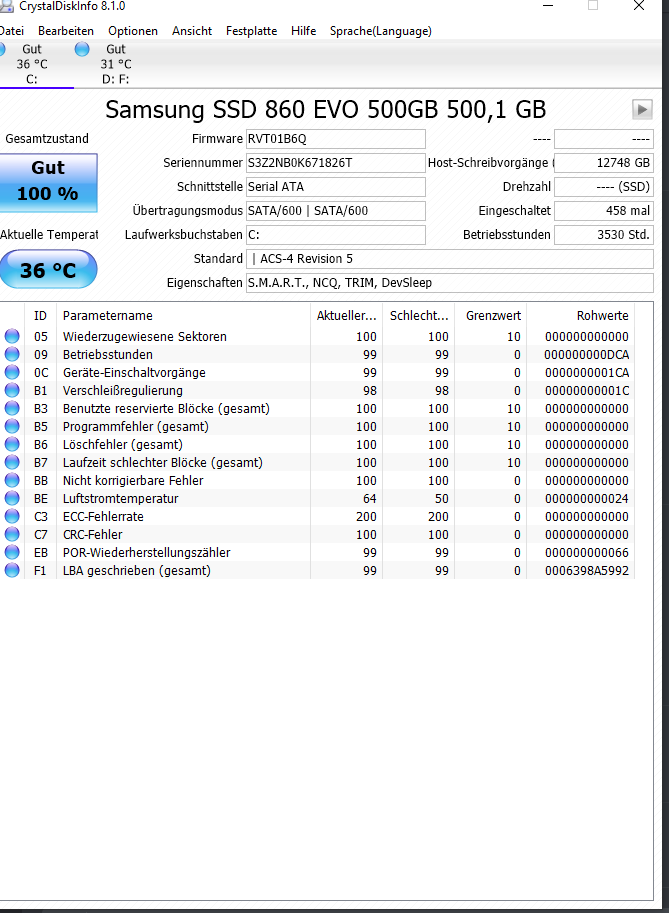Viewport: 669px width, 913px height.
Task: Click the Drehzahl ---- (SSD) value
Action: pos(604,186)
